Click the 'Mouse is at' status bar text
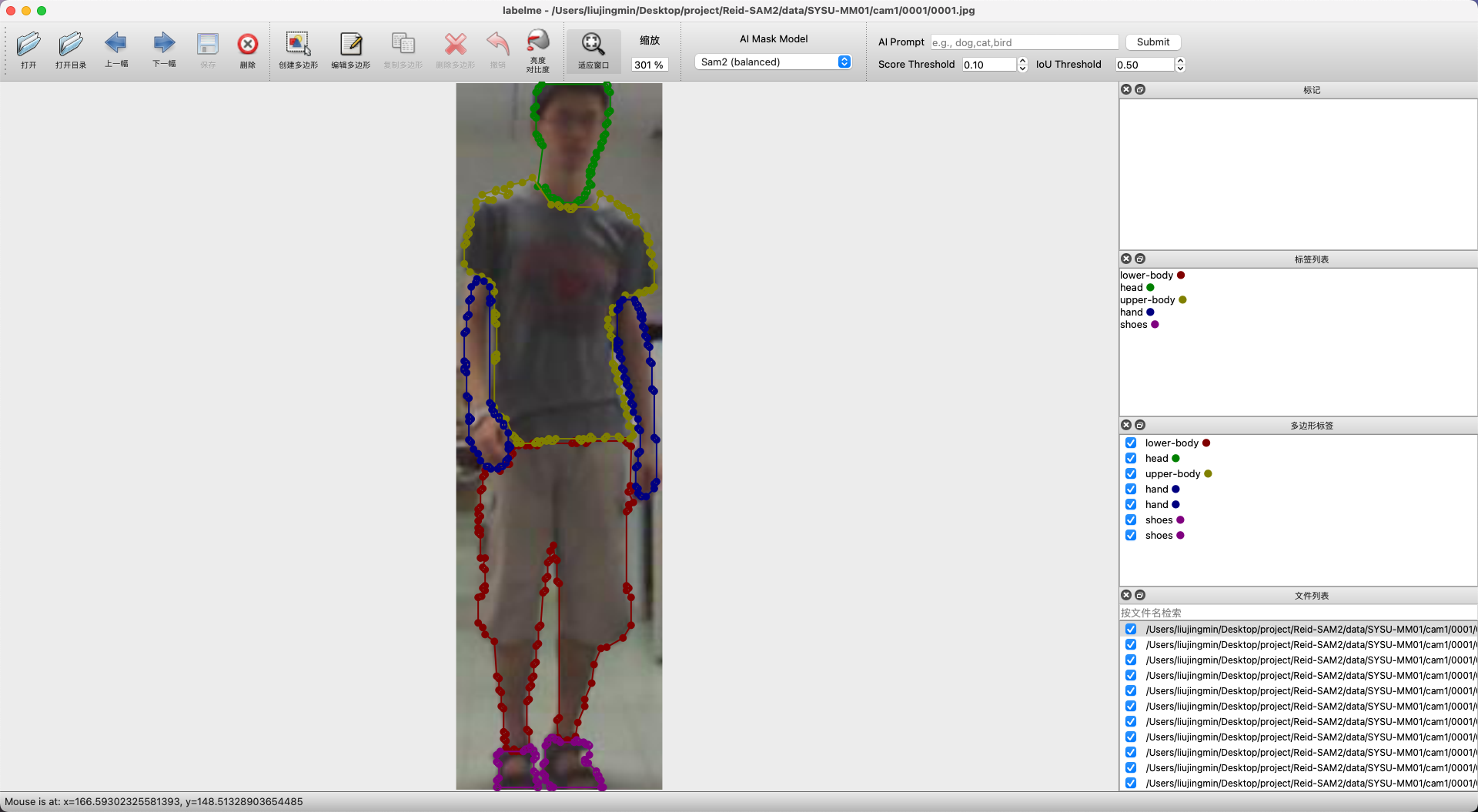The height and width of the screenshot is (812, 1478). [154, 801]
